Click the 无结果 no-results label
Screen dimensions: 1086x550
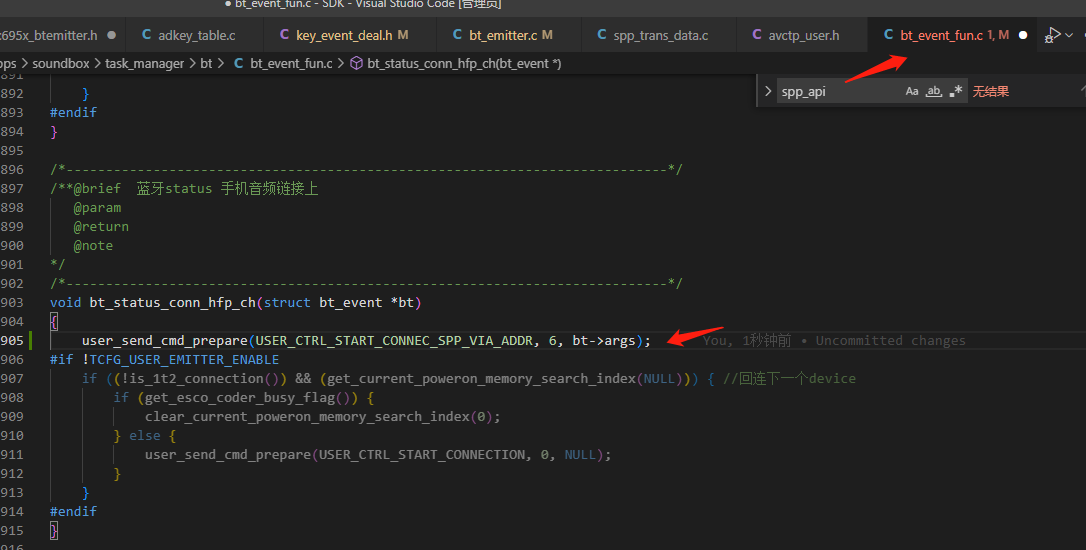(x=990, y=91)
